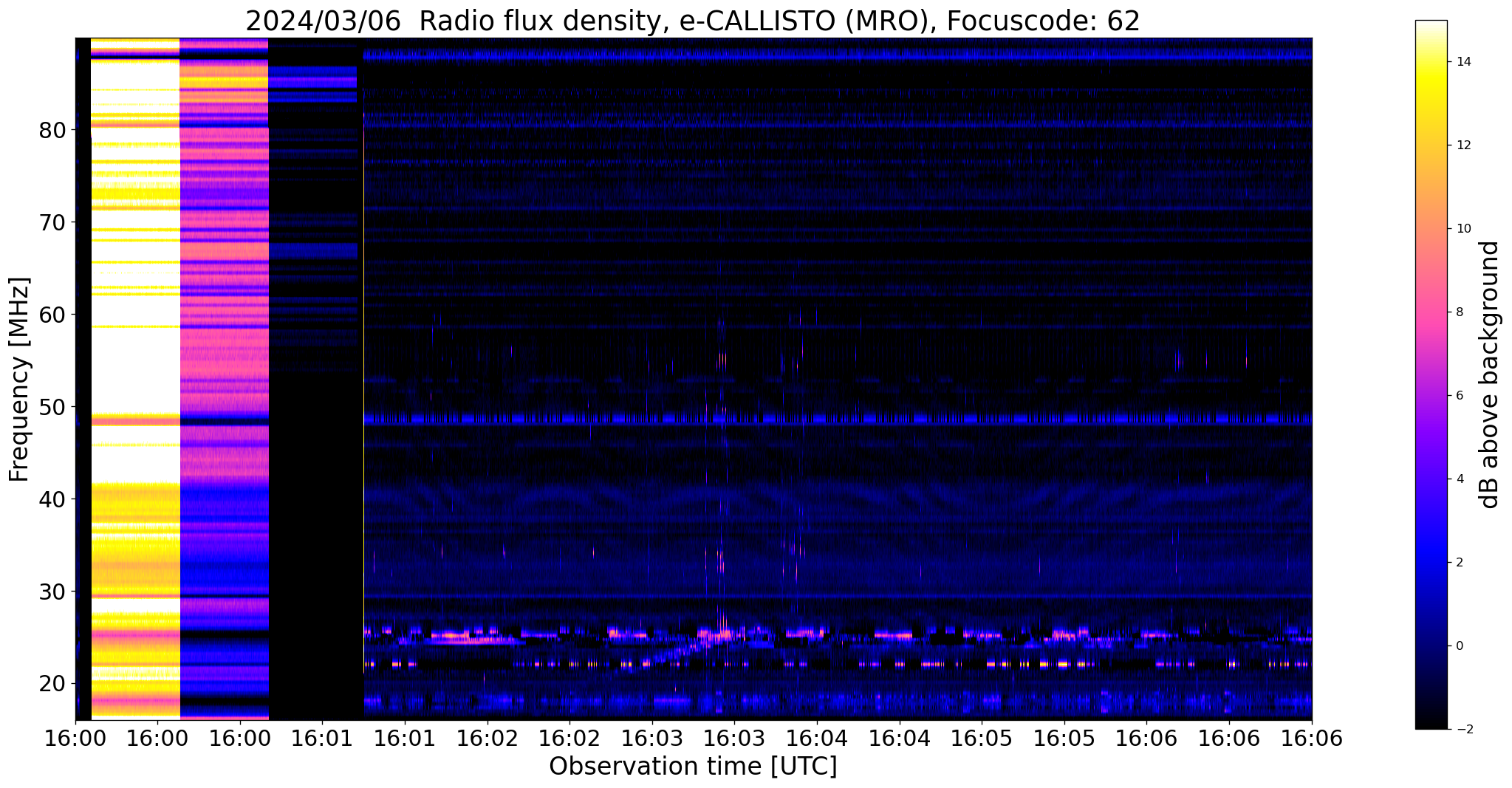Screen dimensions: 1512x788
Task: Click the 80 MHz frequency tick label
Action: pyautogui.click(x=52, y=131)
